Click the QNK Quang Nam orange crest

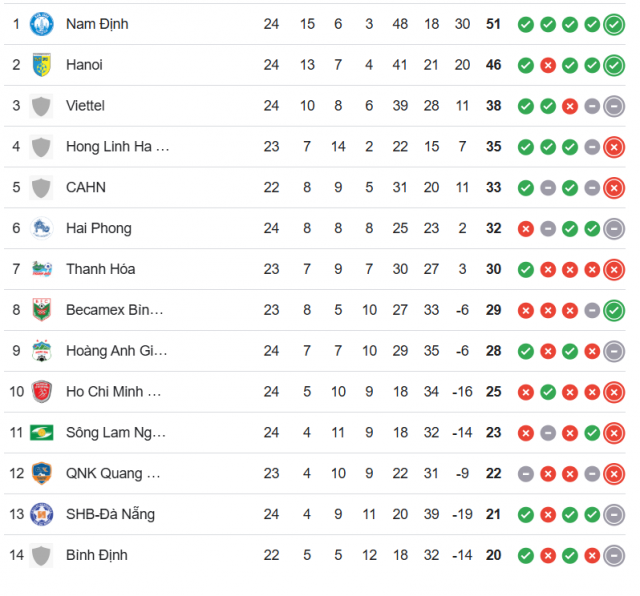[x=42, y=473]
